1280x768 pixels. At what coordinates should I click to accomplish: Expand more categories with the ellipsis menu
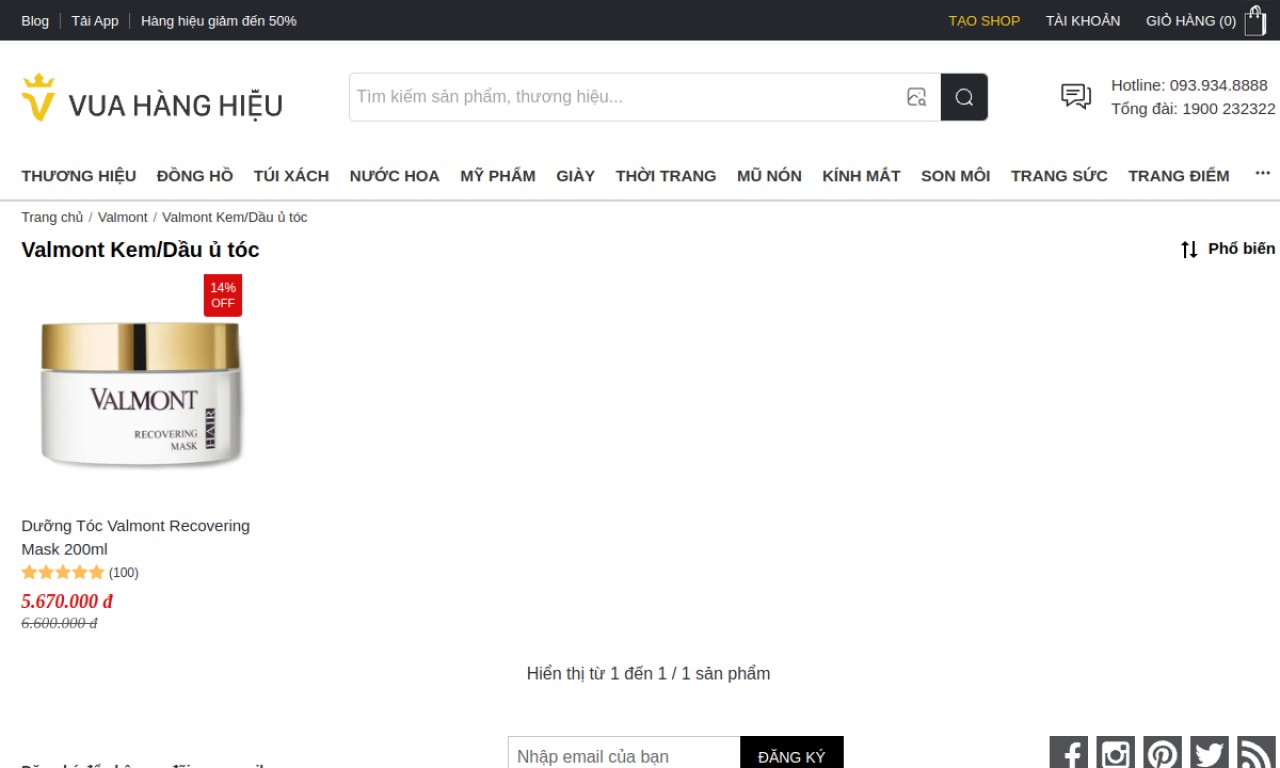pyautogui.click(x=1262, y=174)
